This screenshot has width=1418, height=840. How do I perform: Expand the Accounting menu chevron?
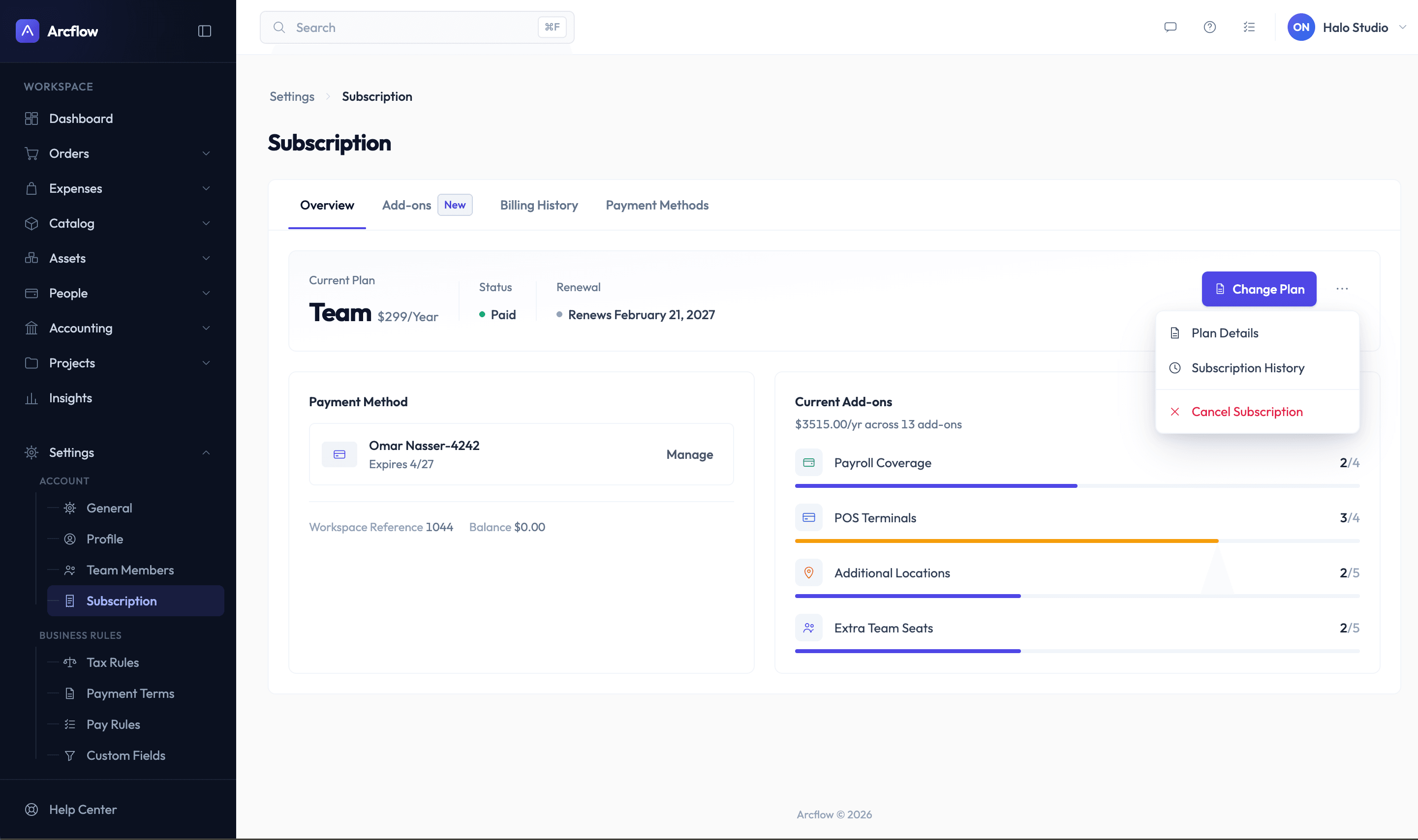[x=206, y=328]
